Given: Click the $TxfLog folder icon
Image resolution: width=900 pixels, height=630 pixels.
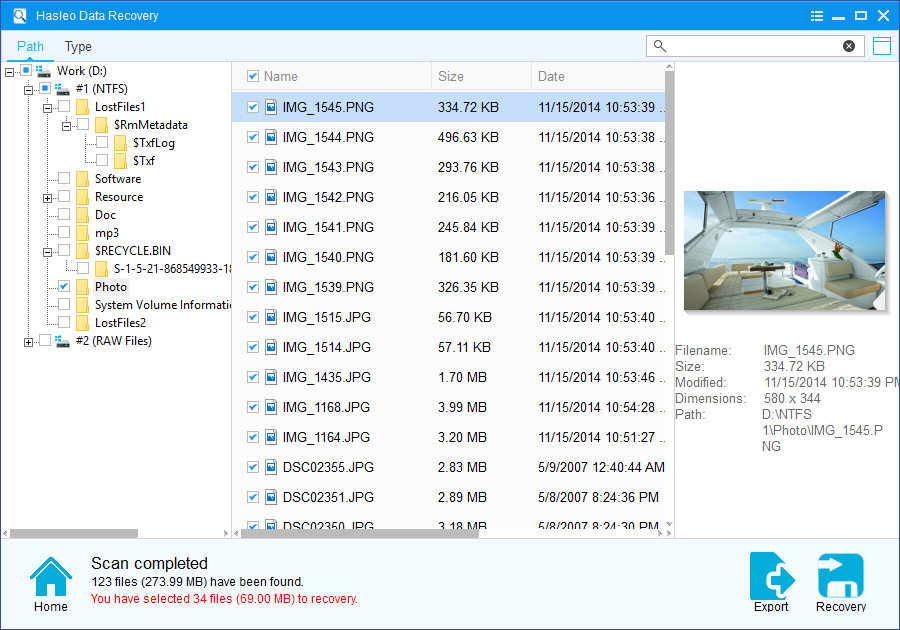Looking at the screenshot, I should [x=121, y=143].
